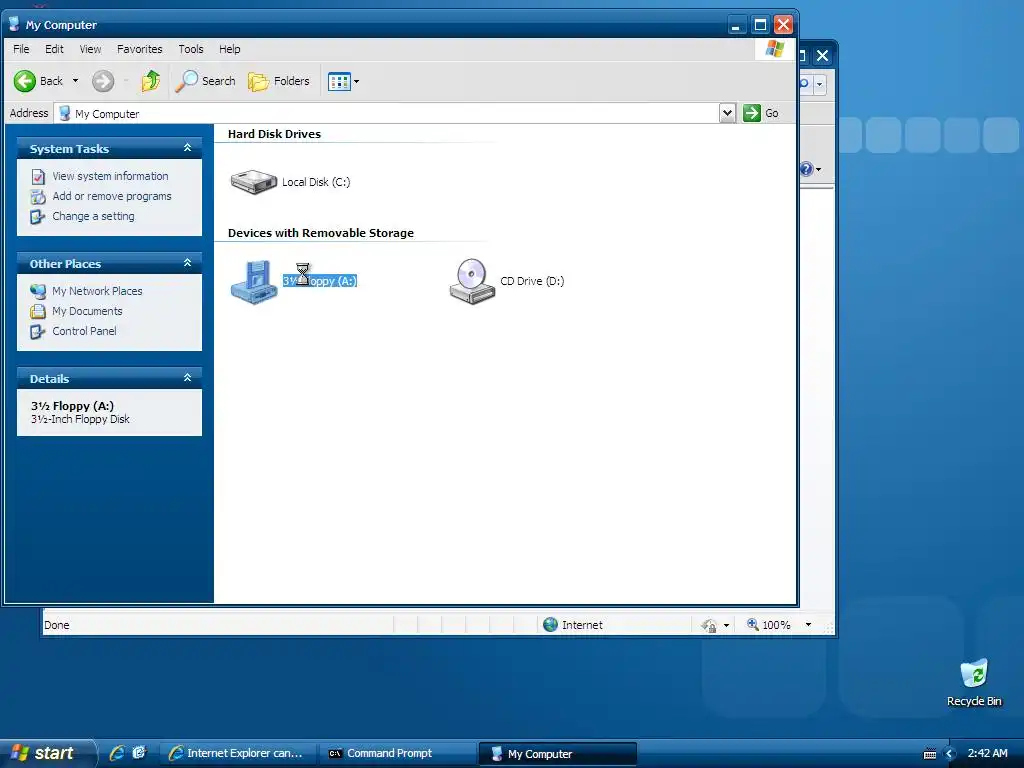Go up one folder level
Screen dimensions: 1024x768
[151, 81]
